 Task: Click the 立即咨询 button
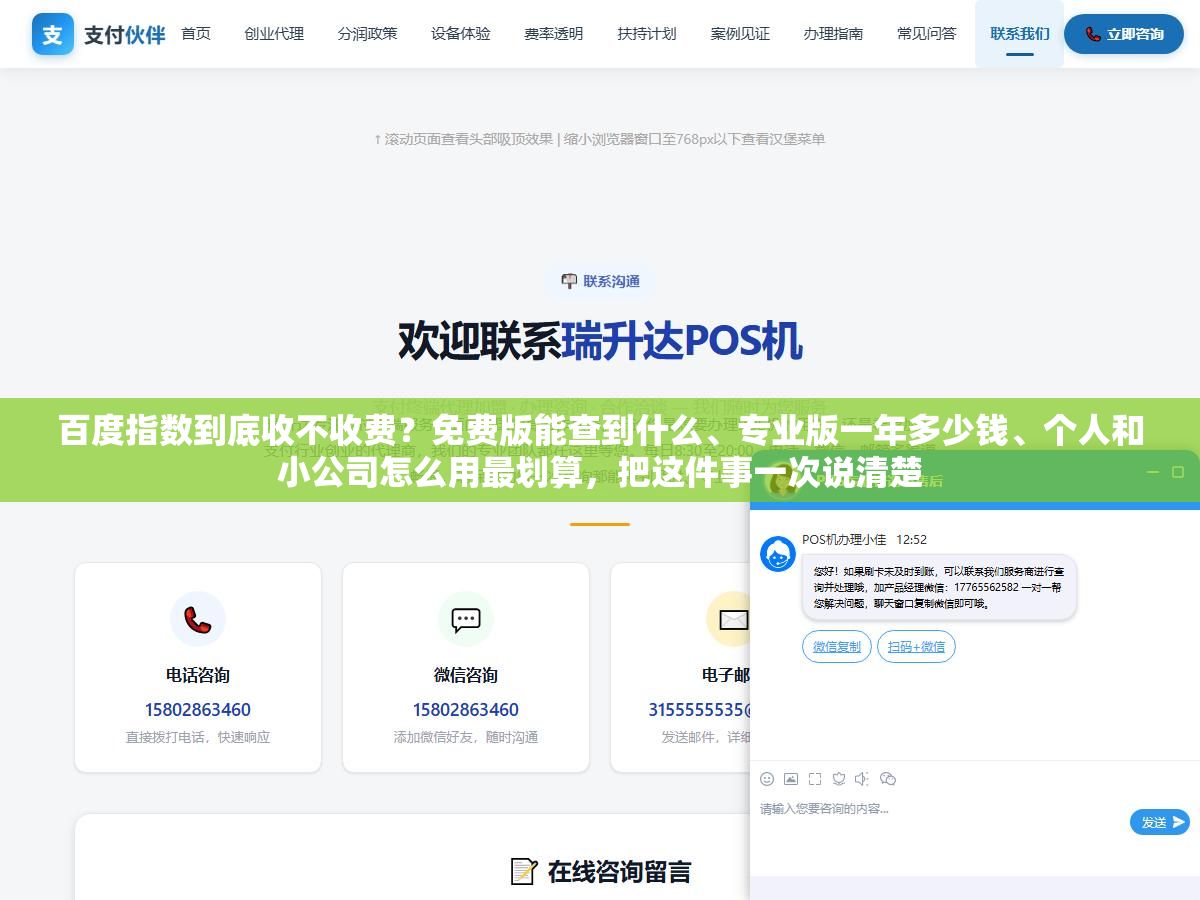click(x=1124, y=34)
